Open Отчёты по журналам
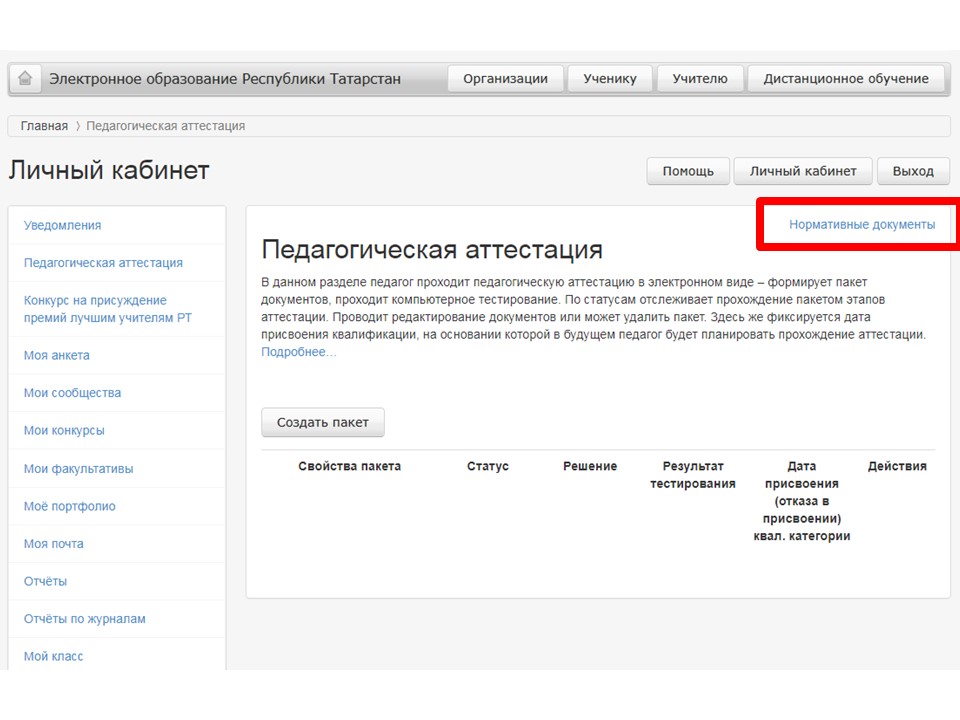 click(x=84, y=619)
